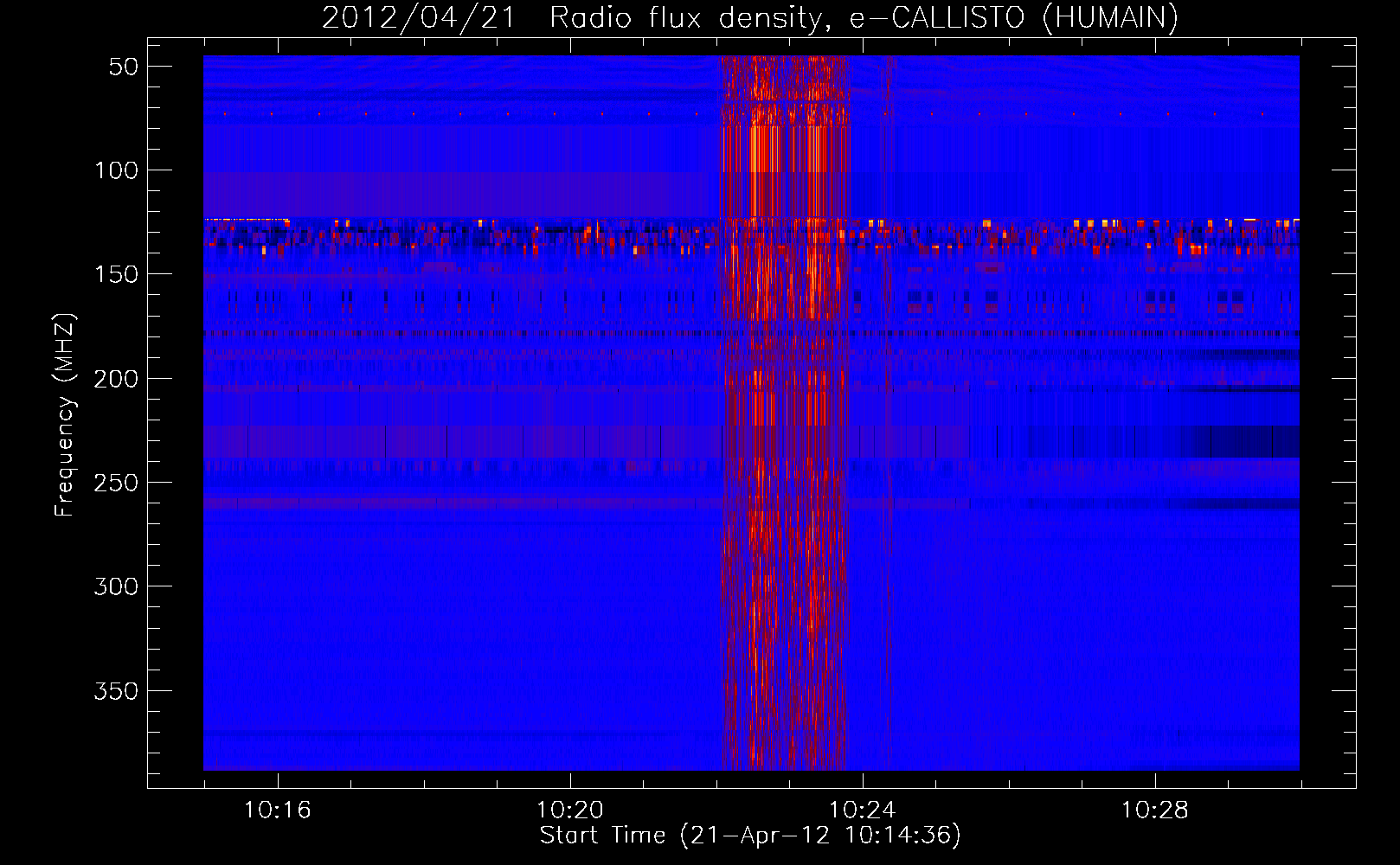The height and width of the screenshot is (865, 1400).
Task: Click the 10:20 time tick label
Action: click(x=570, y=811)
